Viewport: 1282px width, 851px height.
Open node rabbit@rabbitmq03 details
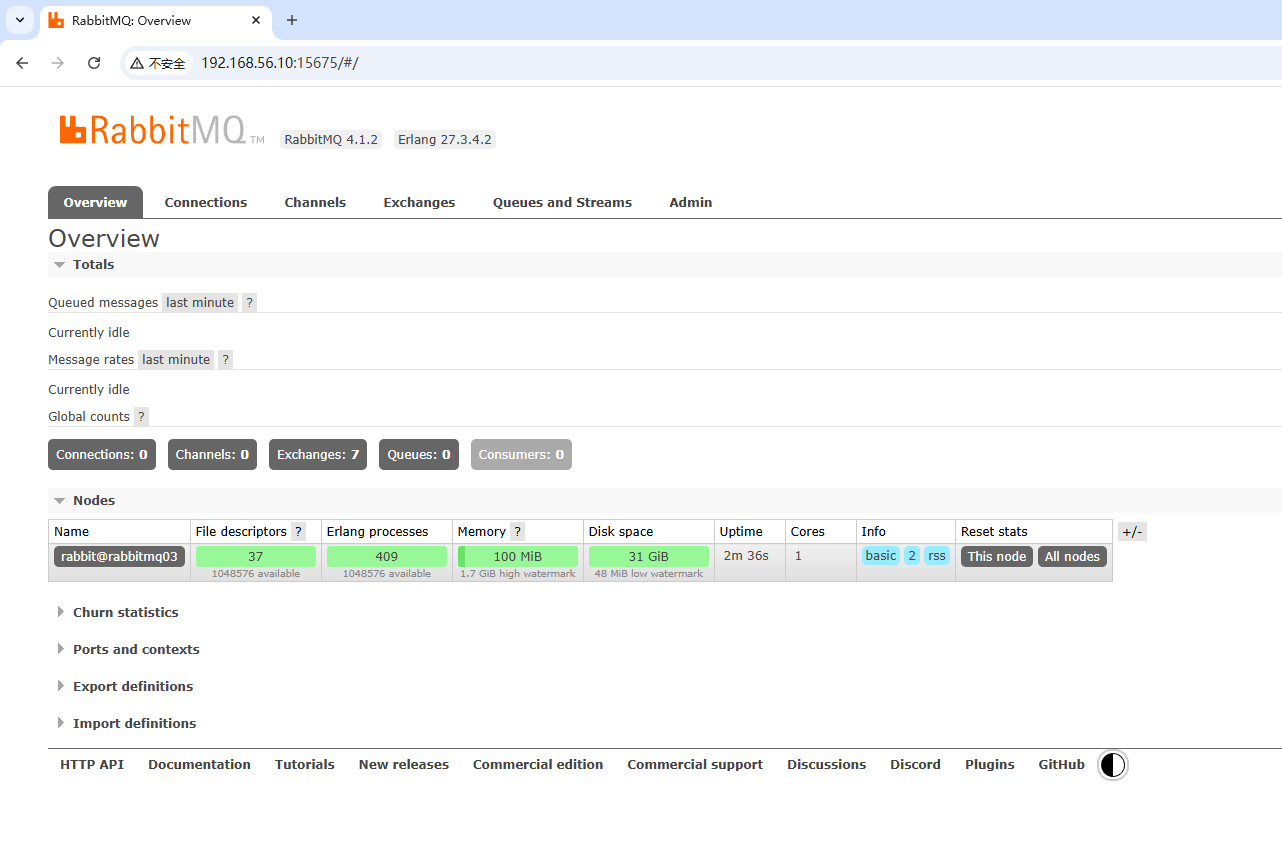coord(119,557)
